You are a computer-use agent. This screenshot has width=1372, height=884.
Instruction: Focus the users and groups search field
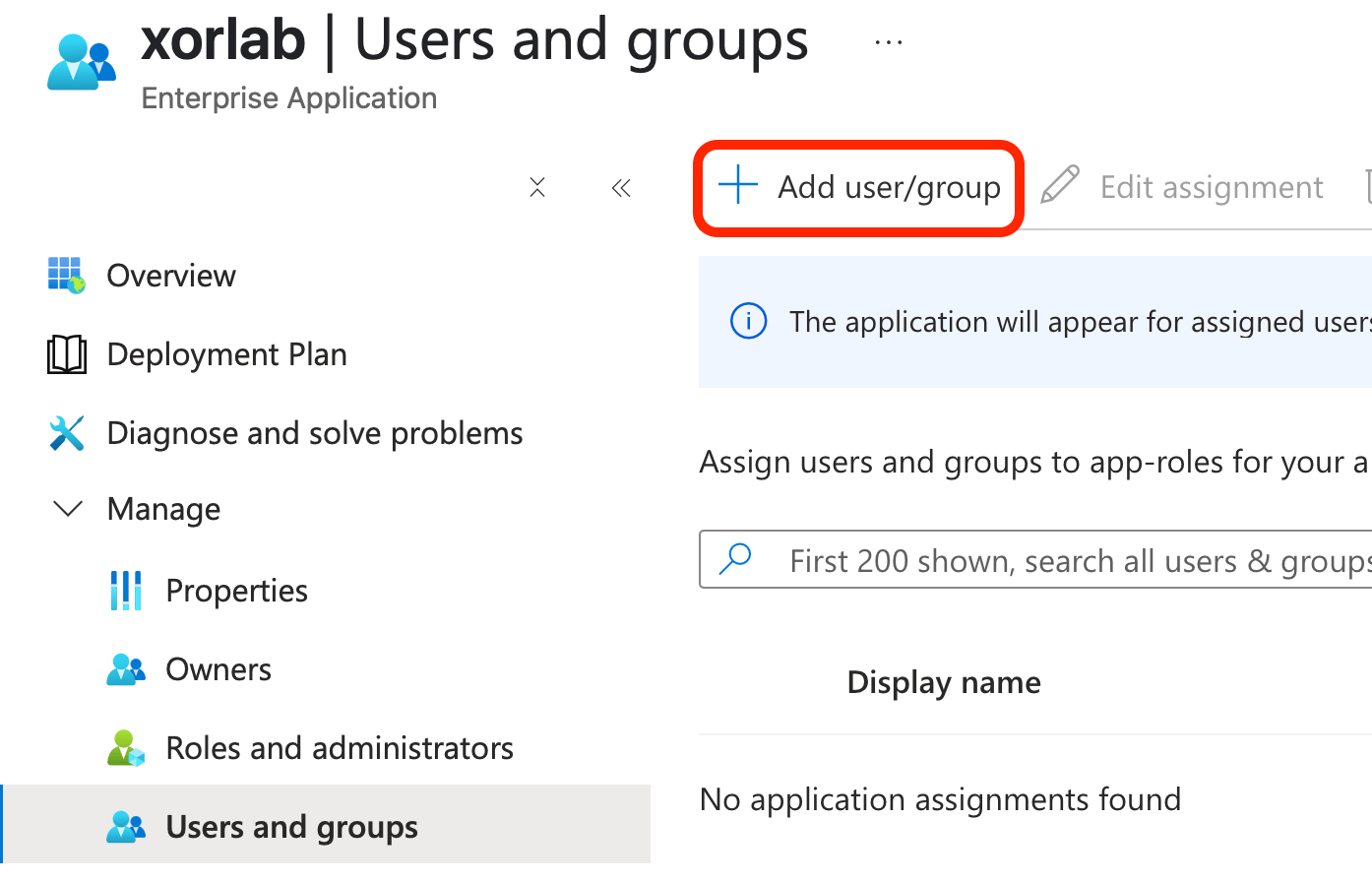1035,559
